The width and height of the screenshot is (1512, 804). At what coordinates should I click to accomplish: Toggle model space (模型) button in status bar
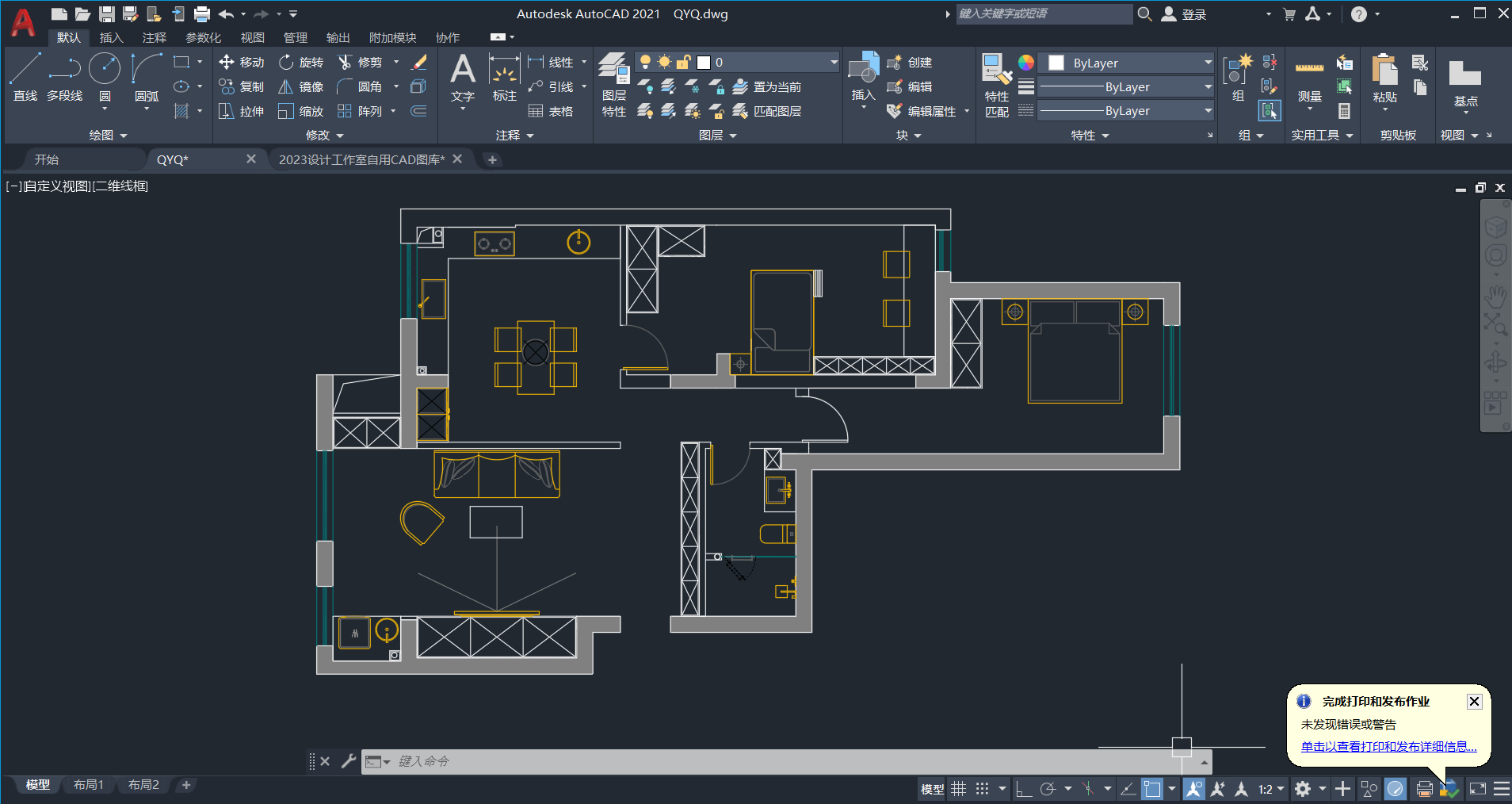pos(932,789)
